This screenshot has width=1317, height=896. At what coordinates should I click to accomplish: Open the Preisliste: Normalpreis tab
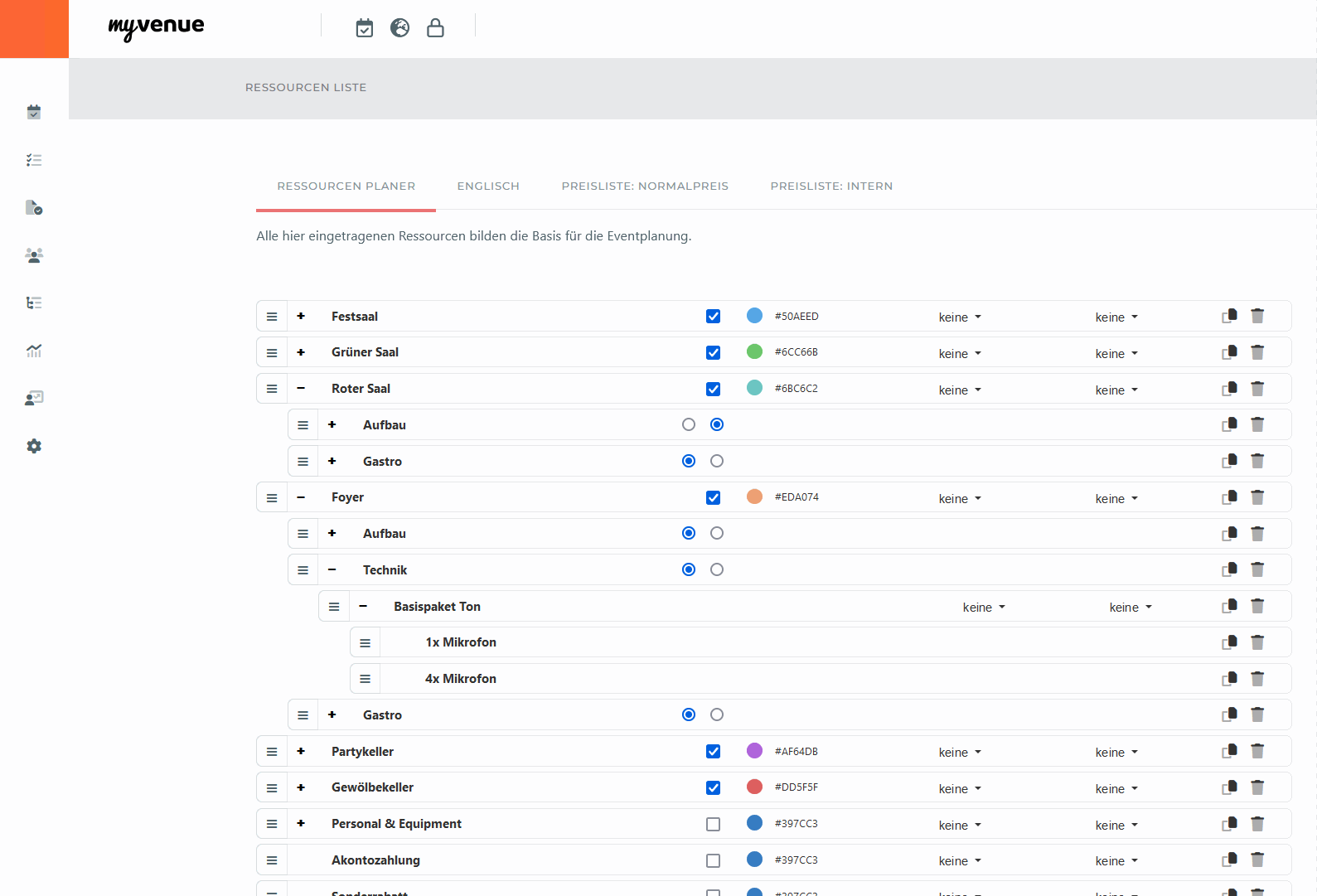pos(645,186)
